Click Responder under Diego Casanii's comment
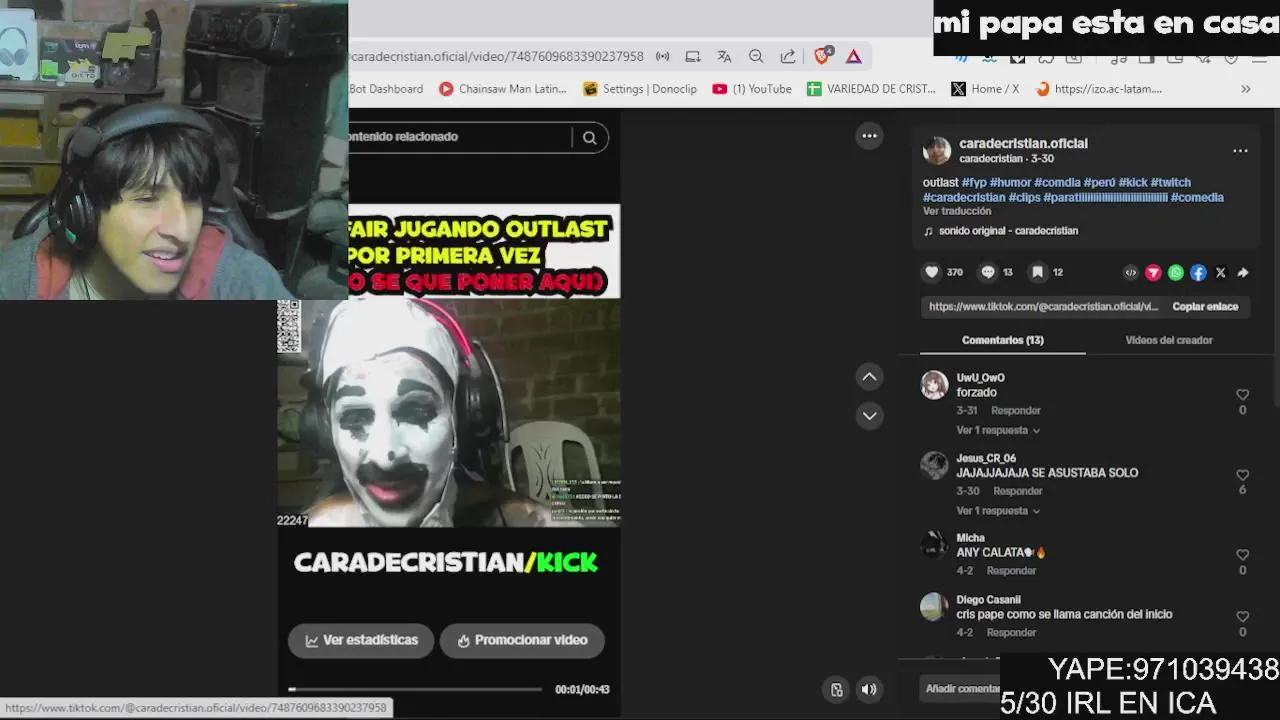1280x720 pixels. point(1011,633)
